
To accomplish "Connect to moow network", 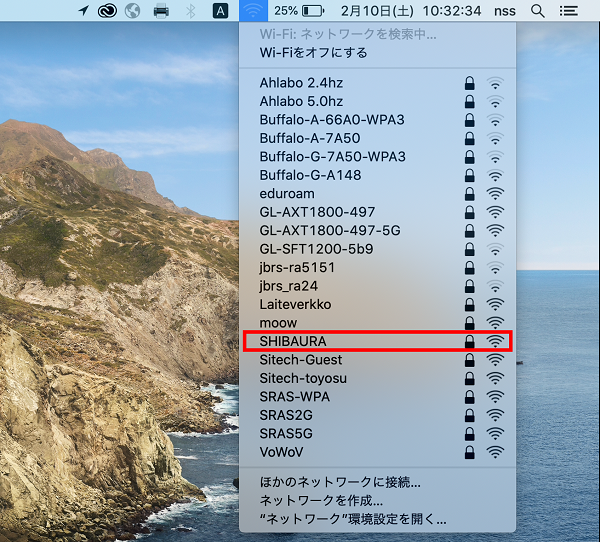I will click(378, 323).
